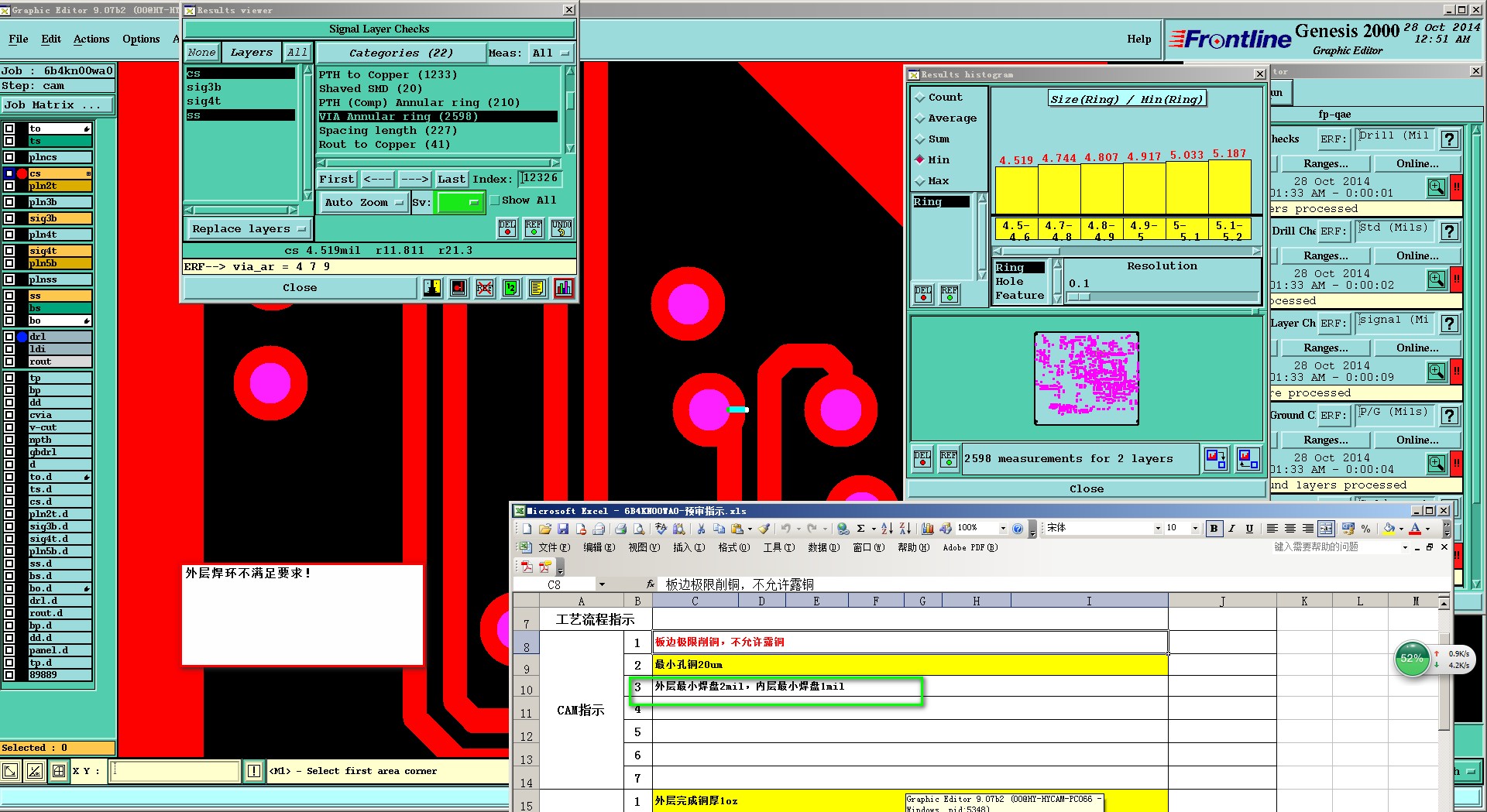Click the green numbered page icon in Results viewer
This screenshot has height=812, width=1487.
(511, 288)
